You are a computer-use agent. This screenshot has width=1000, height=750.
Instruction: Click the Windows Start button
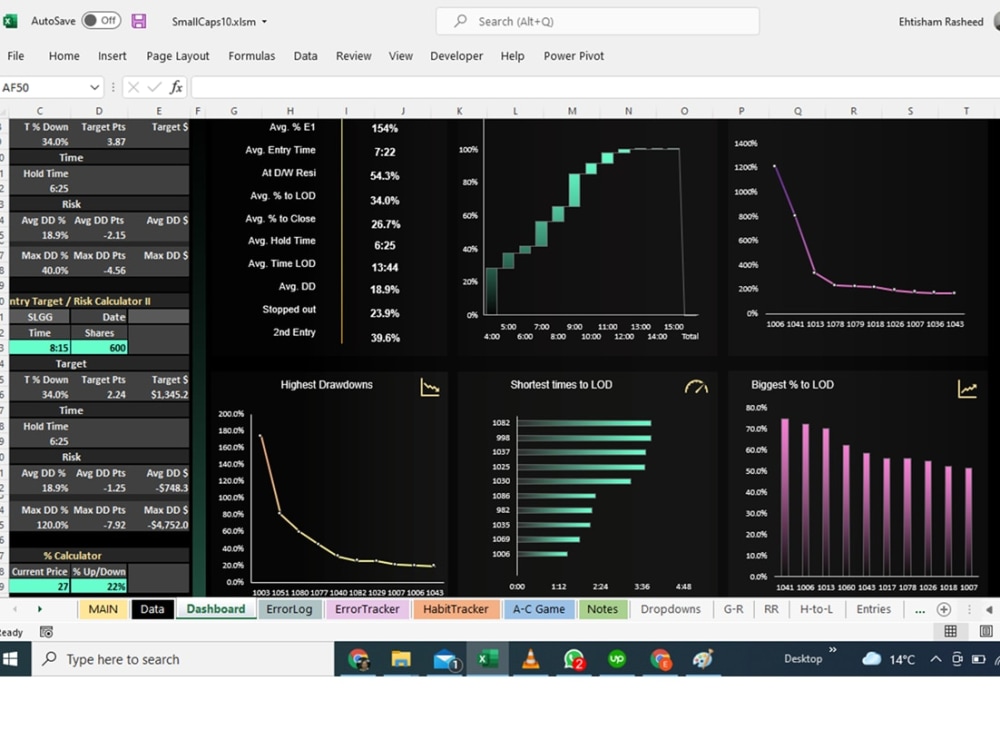[10, 659]
